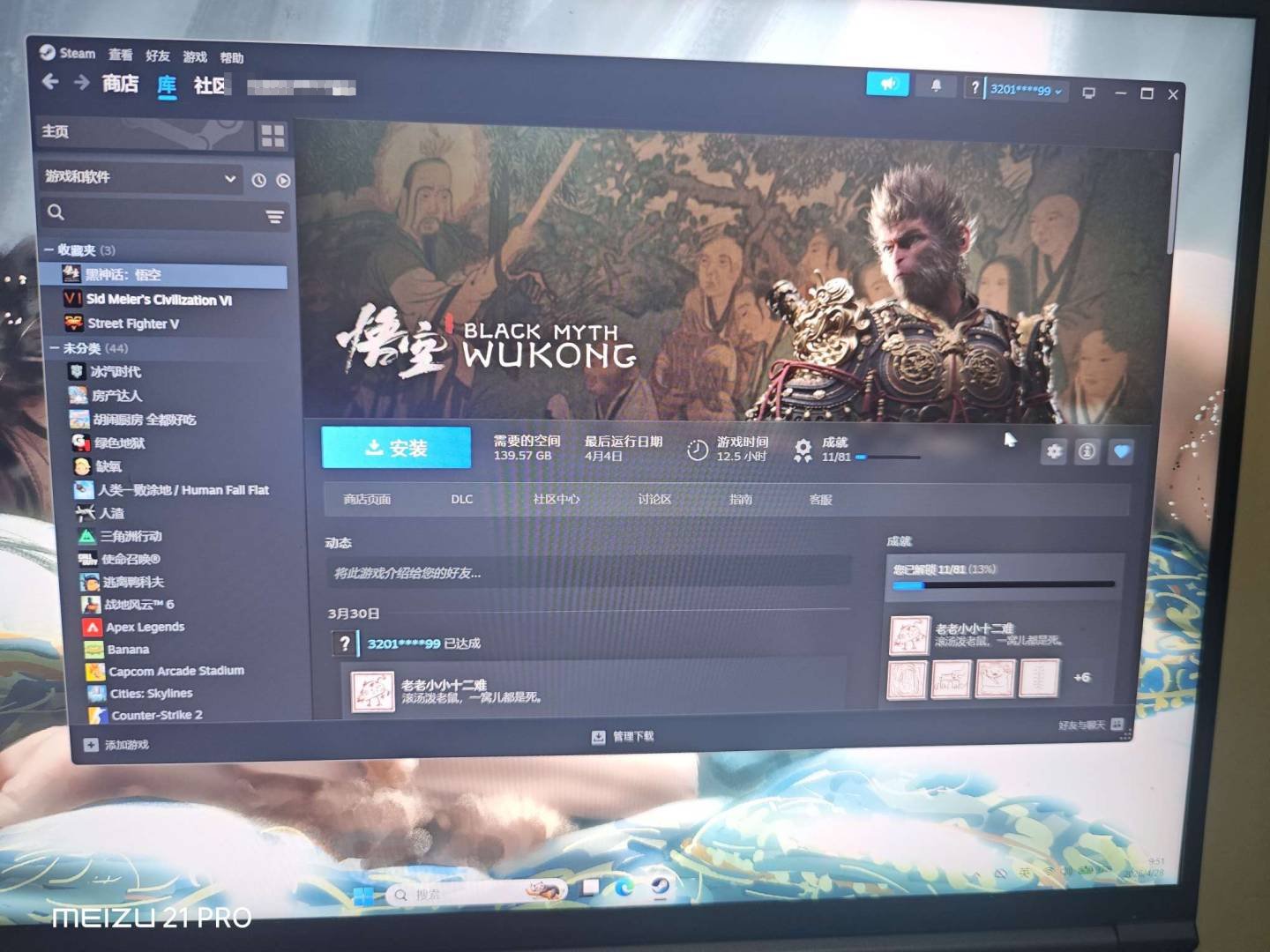The image size is (1270, 952).
Task: Open the 商店页面 tab
Action: pos(367,499)
